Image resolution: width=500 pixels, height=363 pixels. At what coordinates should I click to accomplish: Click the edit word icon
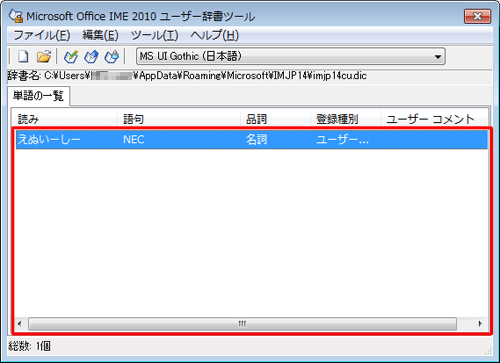(x=91, y=56)
